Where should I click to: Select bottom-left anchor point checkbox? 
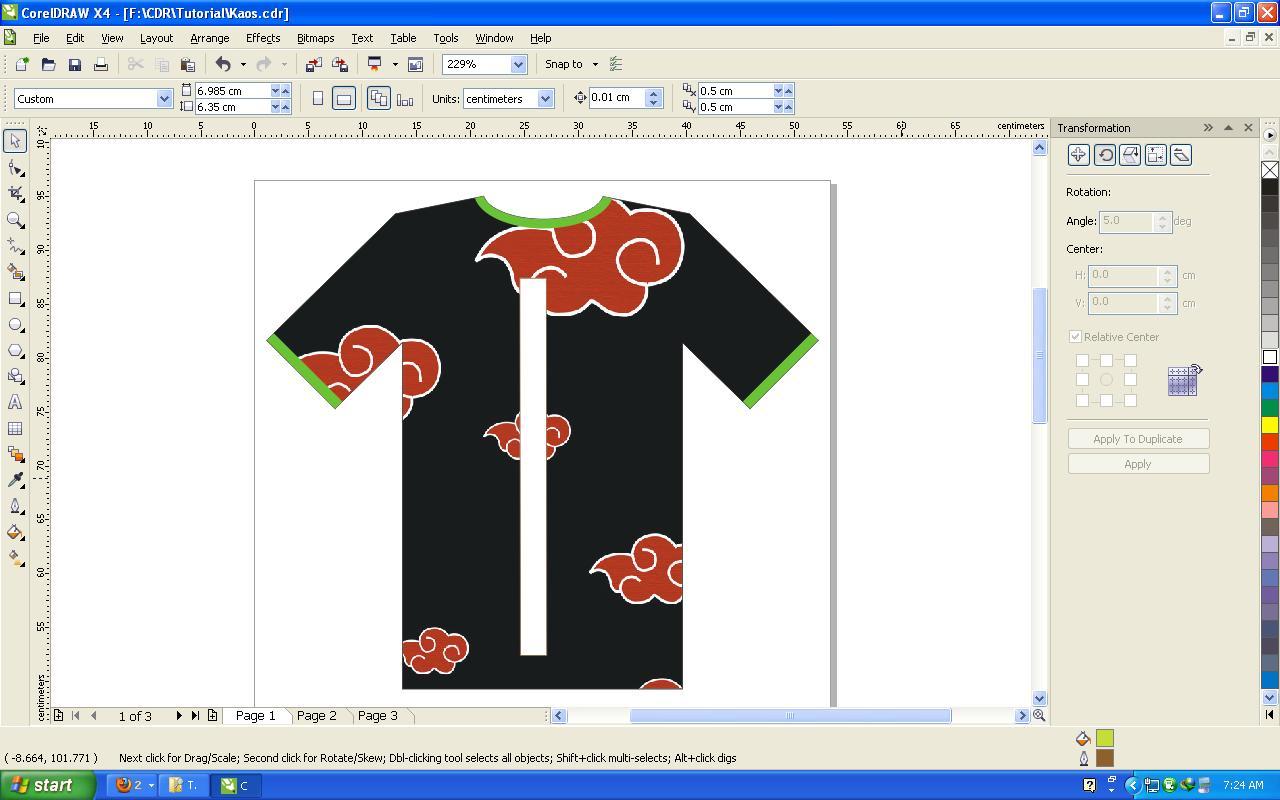pyautogui.click(x=1082, y=400)
